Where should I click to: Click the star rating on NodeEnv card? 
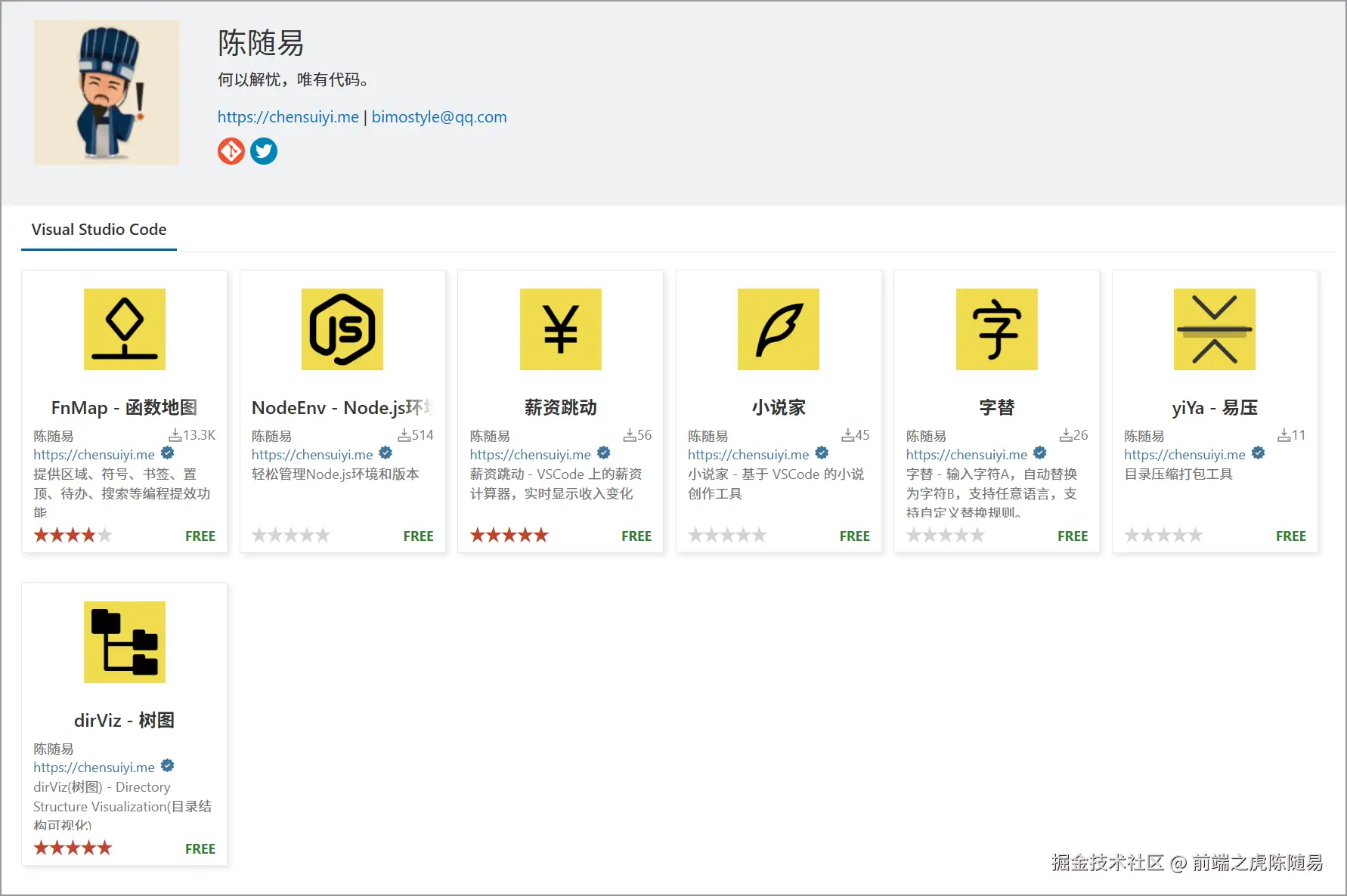tap(291, 536)
